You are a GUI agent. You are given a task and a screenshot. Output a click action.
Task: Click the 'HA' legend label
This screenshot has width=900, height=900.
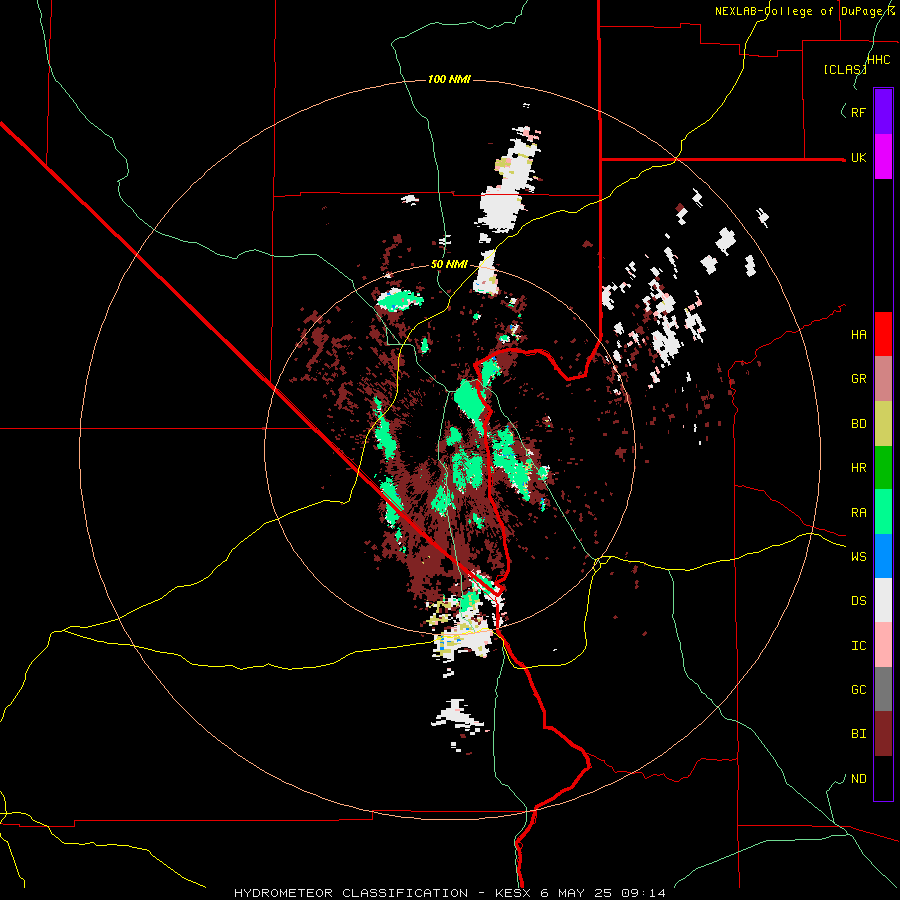pyautogui.click(x=858, y=335)
